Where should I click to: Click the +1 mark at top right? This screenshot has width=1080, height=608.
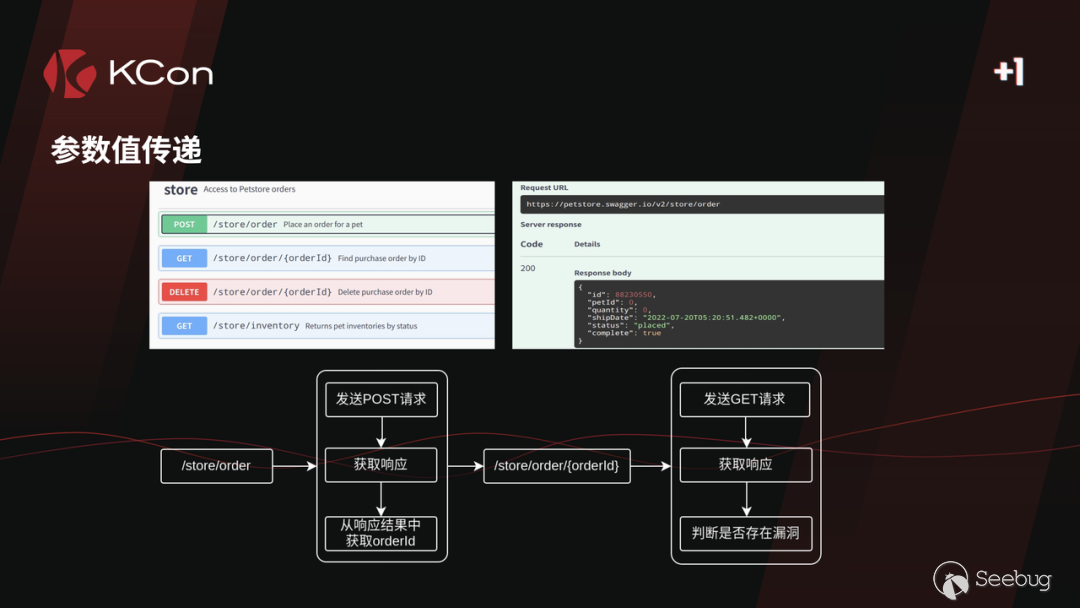1009,72
